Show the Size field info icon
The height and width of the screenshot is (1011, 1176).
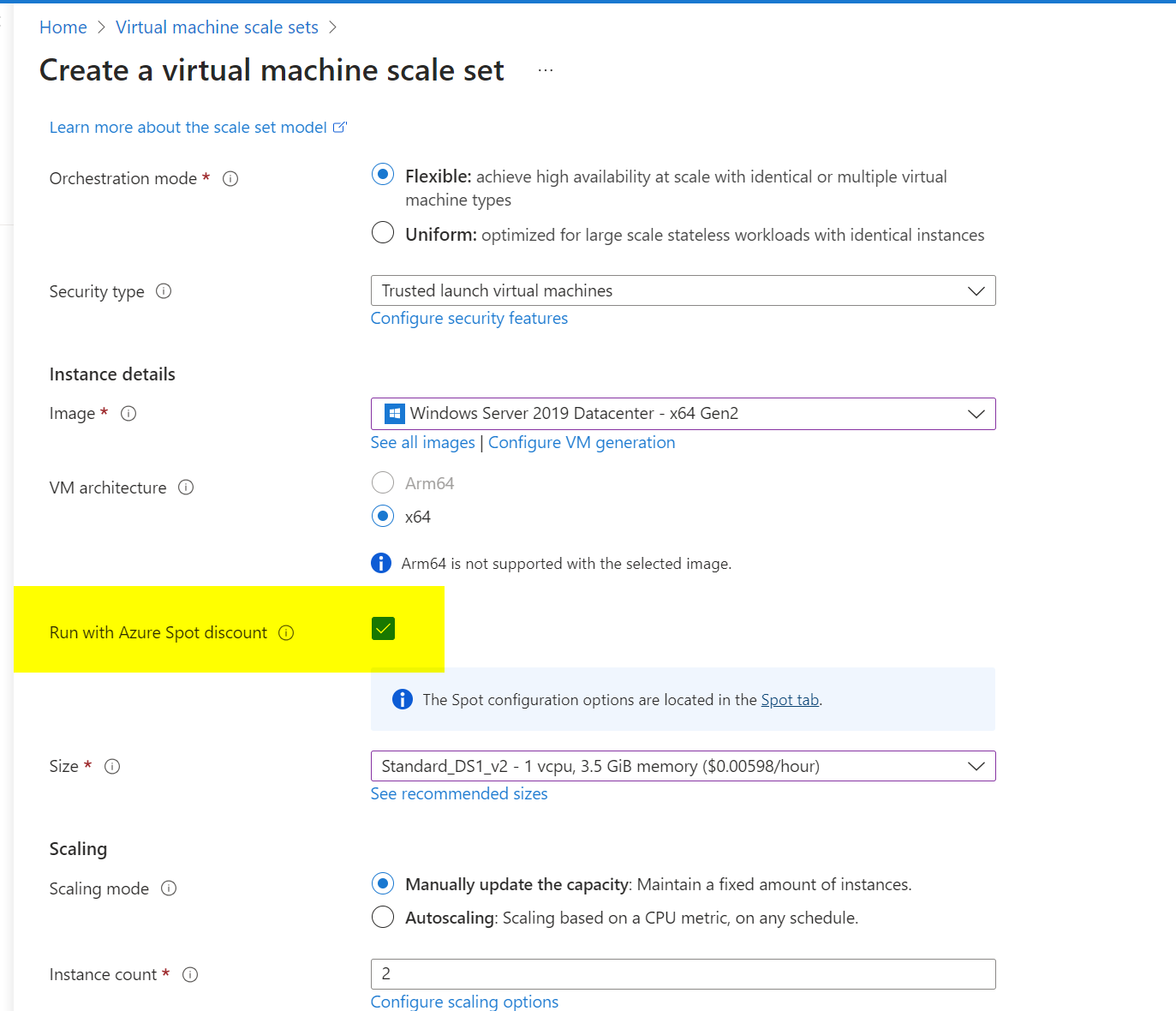112,767
